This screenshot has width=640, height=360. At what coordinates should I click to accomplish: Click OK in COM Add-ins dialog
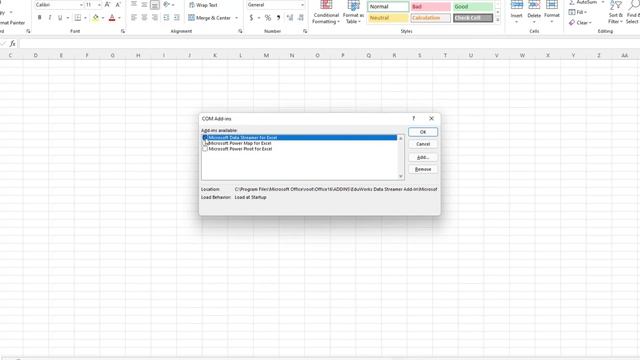[423, 132]
